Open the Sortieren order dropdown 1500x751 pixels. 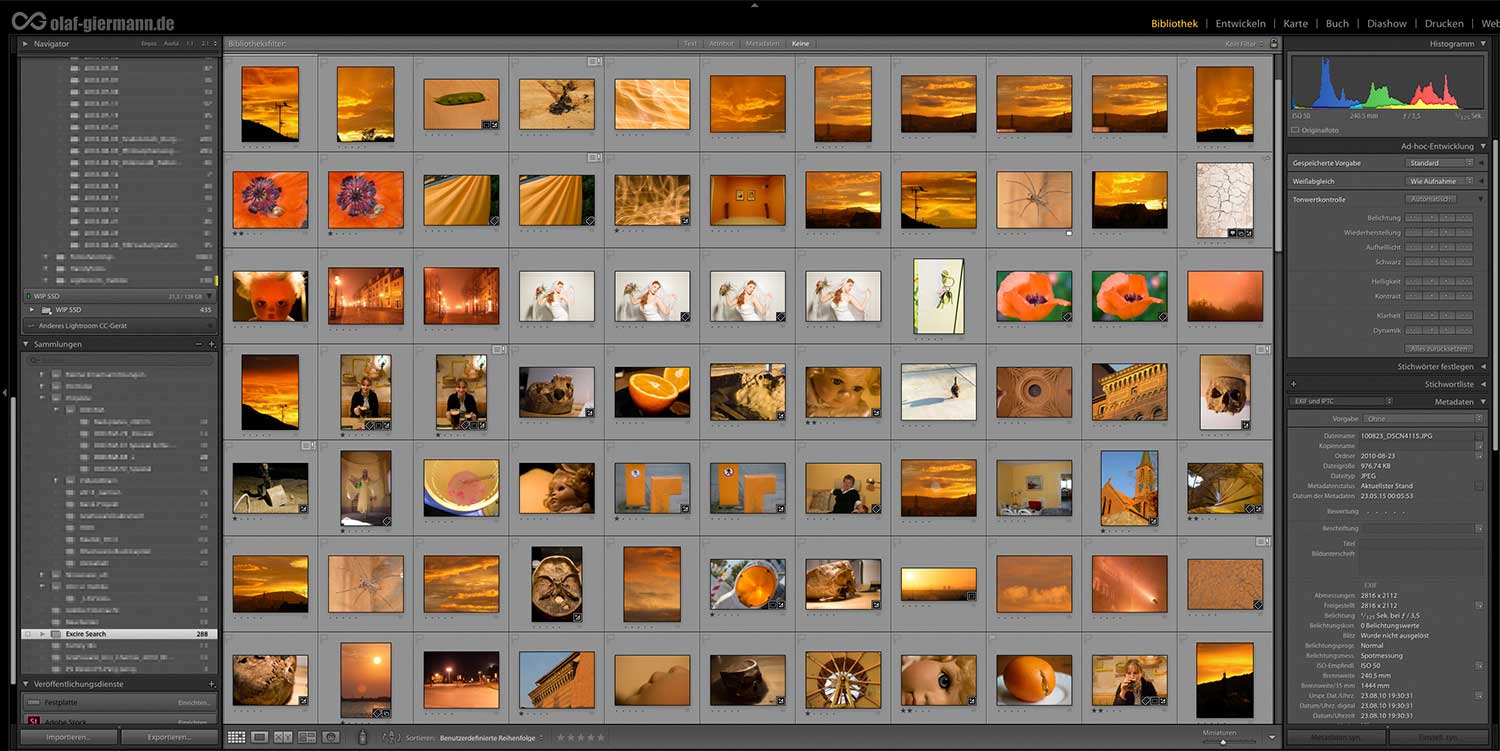491,737
